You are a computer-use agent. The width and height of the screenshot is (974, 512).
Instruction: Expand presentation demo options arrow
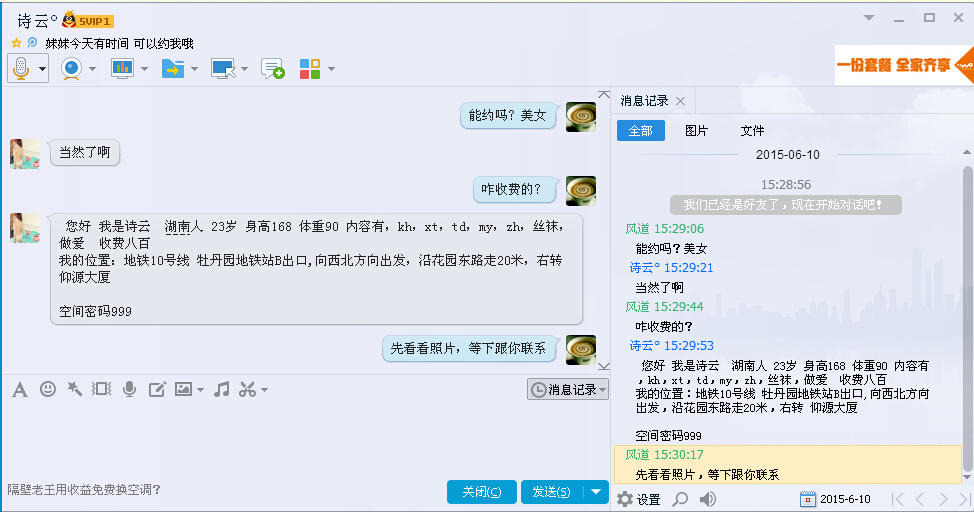click(144, 68)
